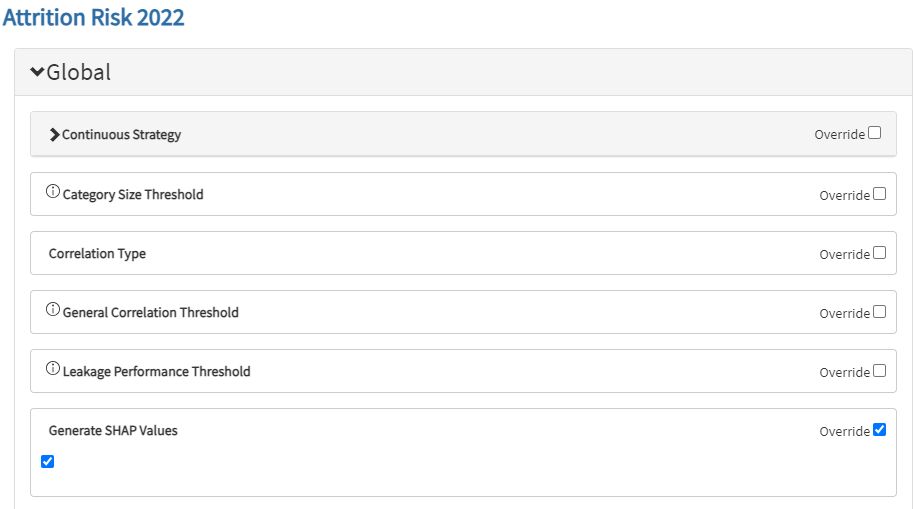Uncheck the Generate SHAP Values value checkbox
The image size is (913, 509).
47,461
